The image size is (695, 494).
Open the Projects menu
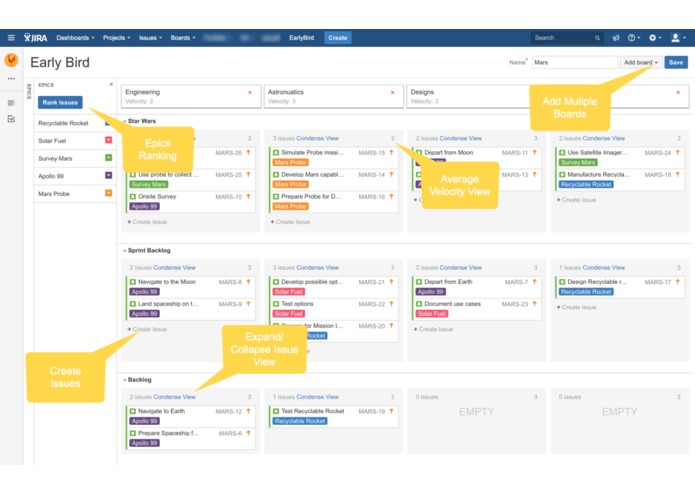click(117, 38)
